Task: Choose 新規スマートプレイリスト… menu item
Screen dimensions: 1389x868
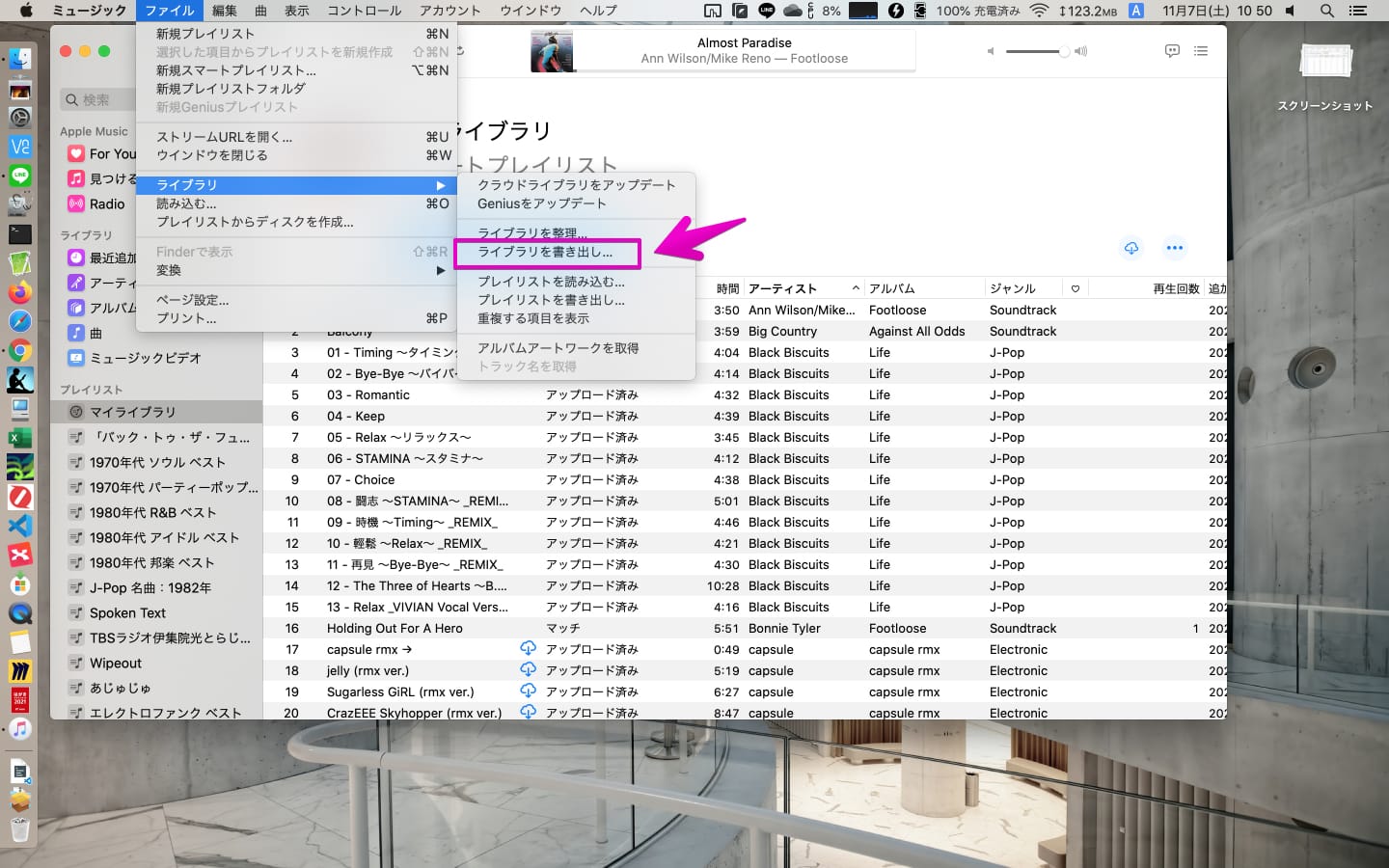Action: [x=296, y=69]
